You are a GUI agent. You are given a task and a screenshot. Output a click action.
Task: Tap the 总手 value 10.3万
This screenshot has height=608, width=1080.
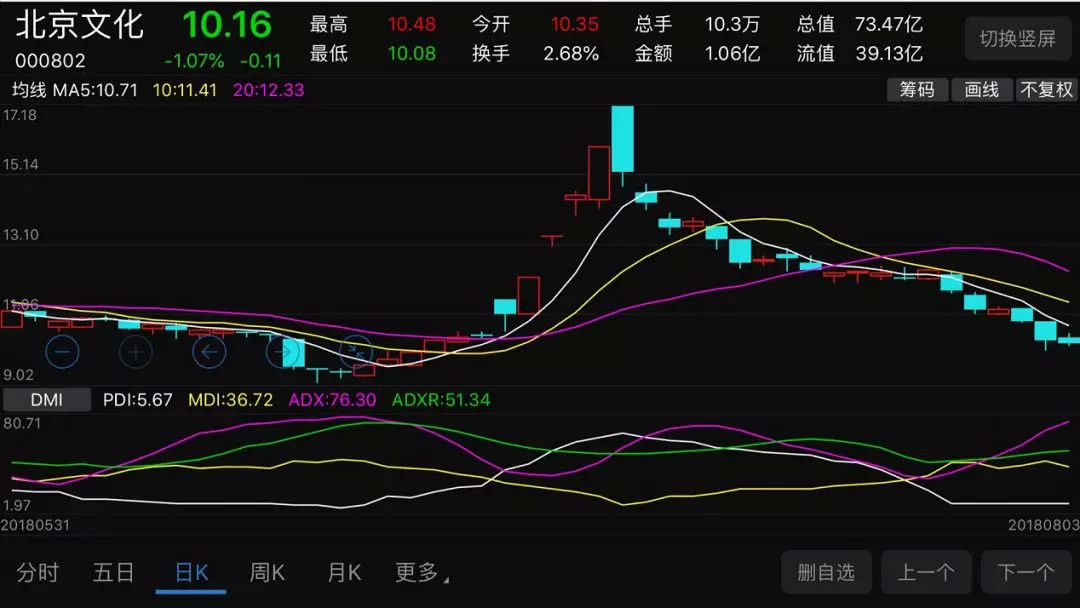pyautogui.click(x=732, y=25)
